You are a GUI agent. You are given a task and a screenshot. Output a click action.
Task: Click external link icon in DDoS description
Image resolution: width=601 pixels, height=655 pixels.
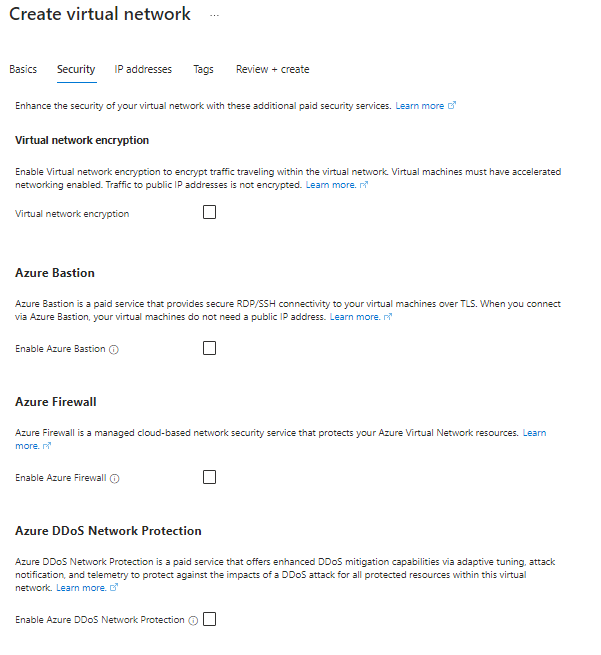point(114,587)
